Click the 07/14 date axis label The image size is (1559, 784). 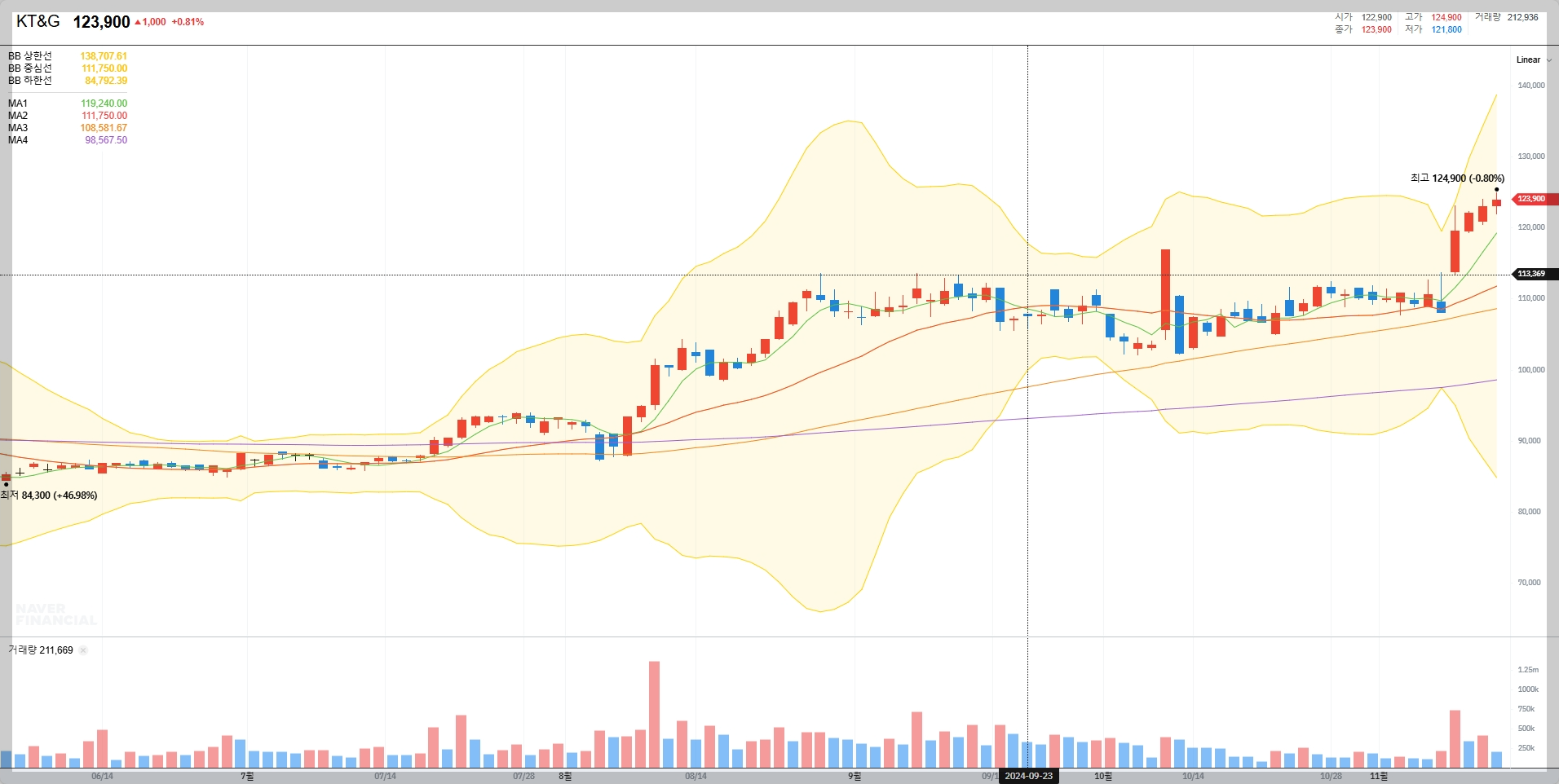pyautogui.click(x=386, y=777)
